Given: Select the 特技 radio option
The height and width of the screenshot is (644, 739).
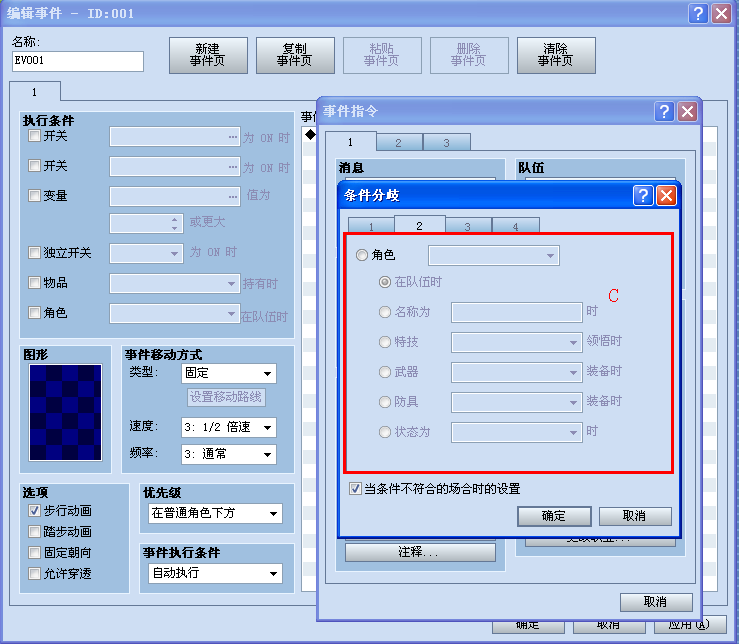Looking at the screenshot, I should (385, 342).
